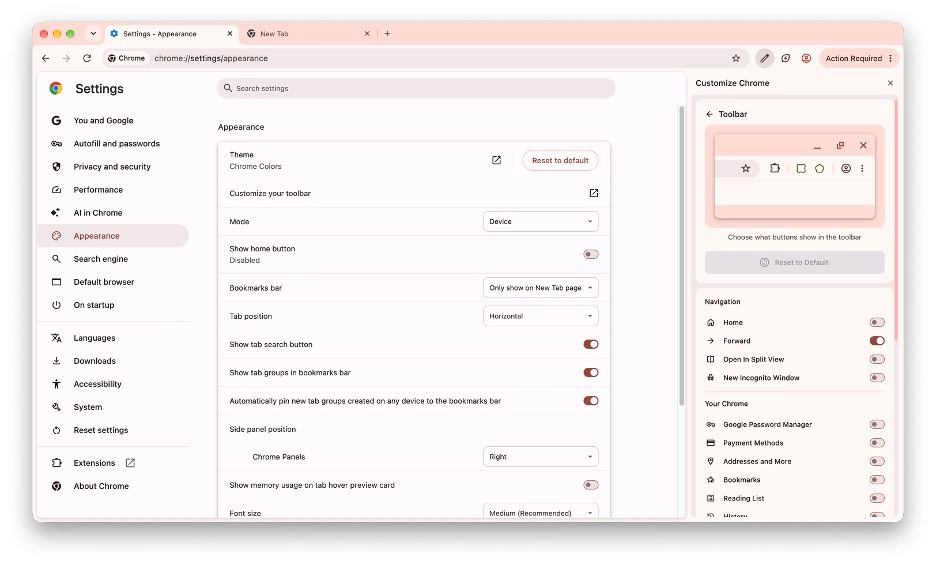Viewport: 936px width, 566px height.
Task: Click the Languages translate icon
Action: (x=56, y=338)
